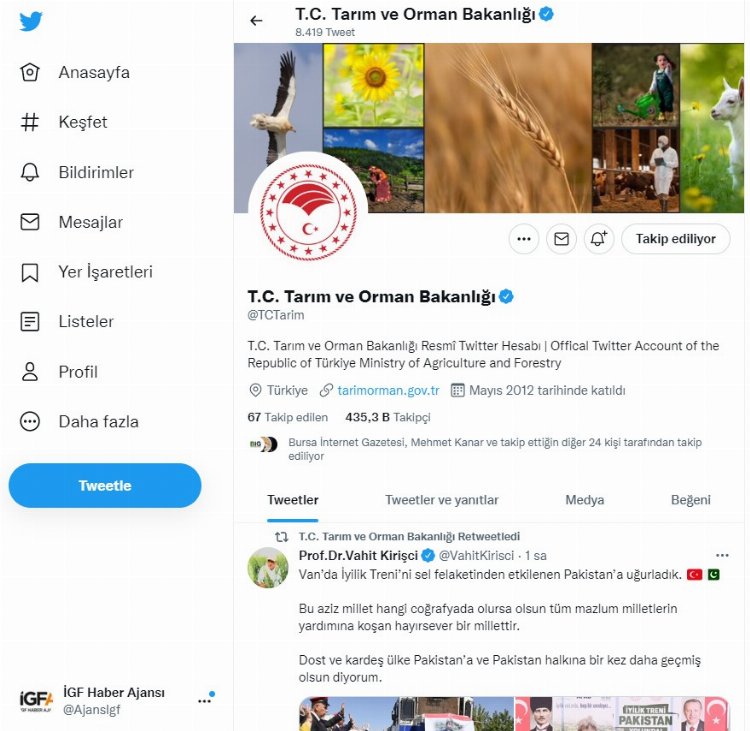Click the Tweetle button

[105, 486]
